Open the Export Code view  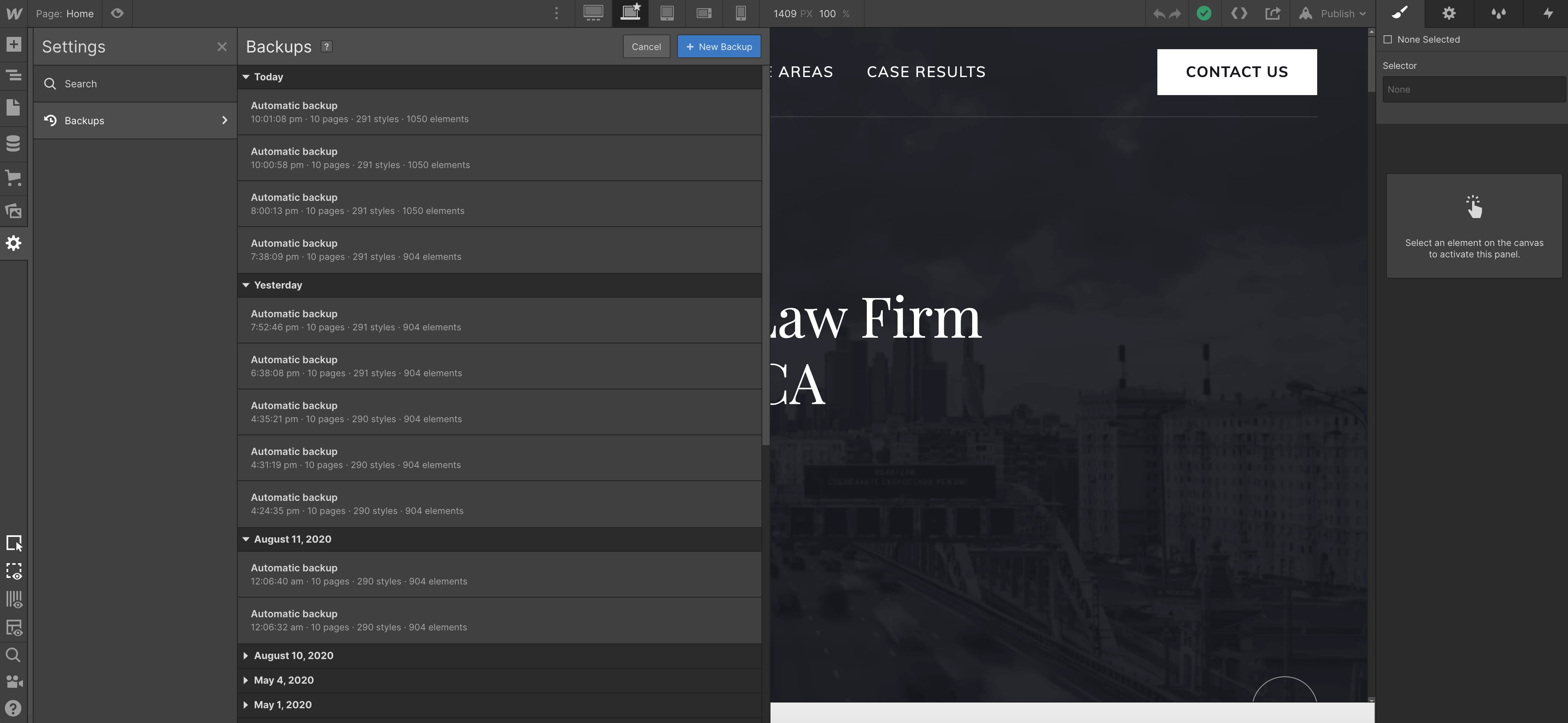point(1238,14)
